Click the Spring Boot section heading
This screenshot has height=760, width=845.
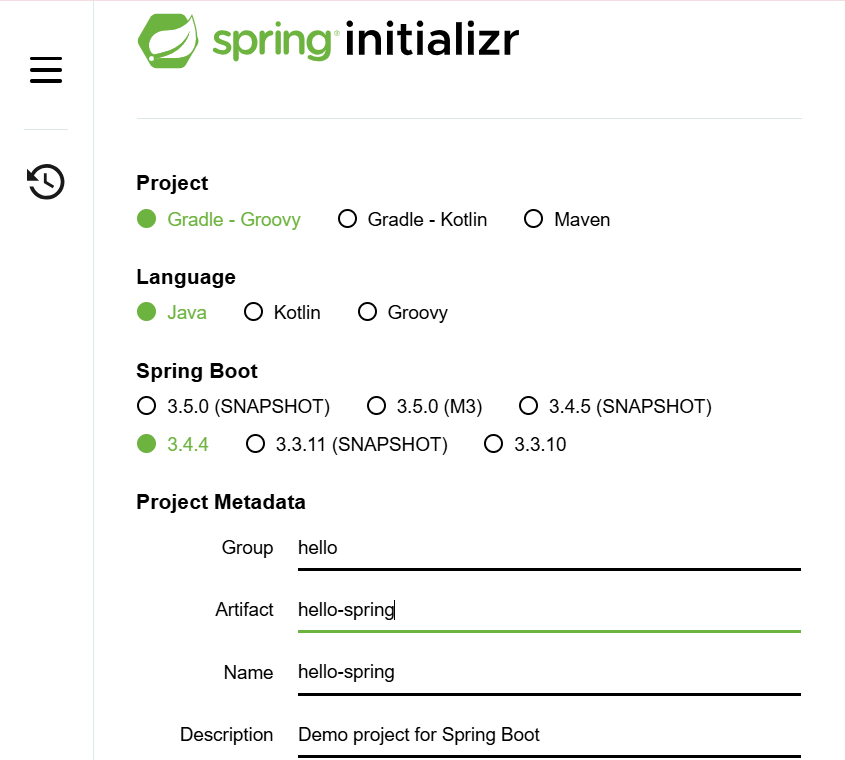point(197,371)
